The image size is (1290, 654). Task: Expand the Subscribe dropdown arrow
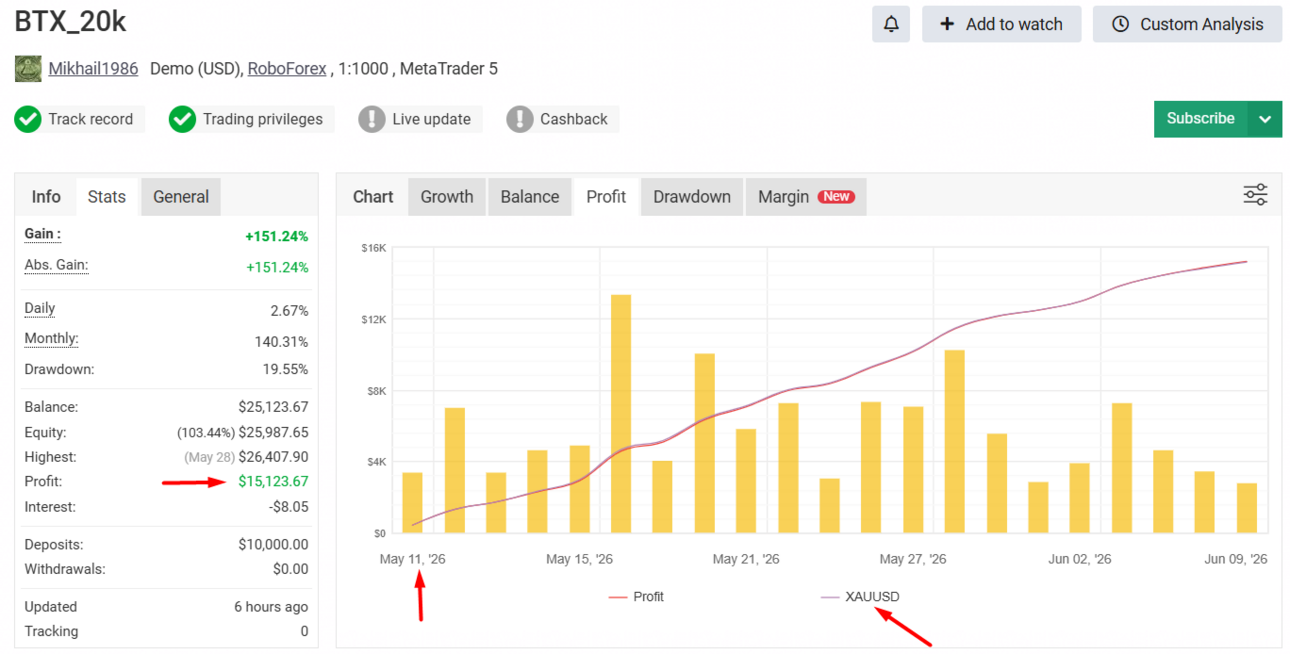[1265, 119]
